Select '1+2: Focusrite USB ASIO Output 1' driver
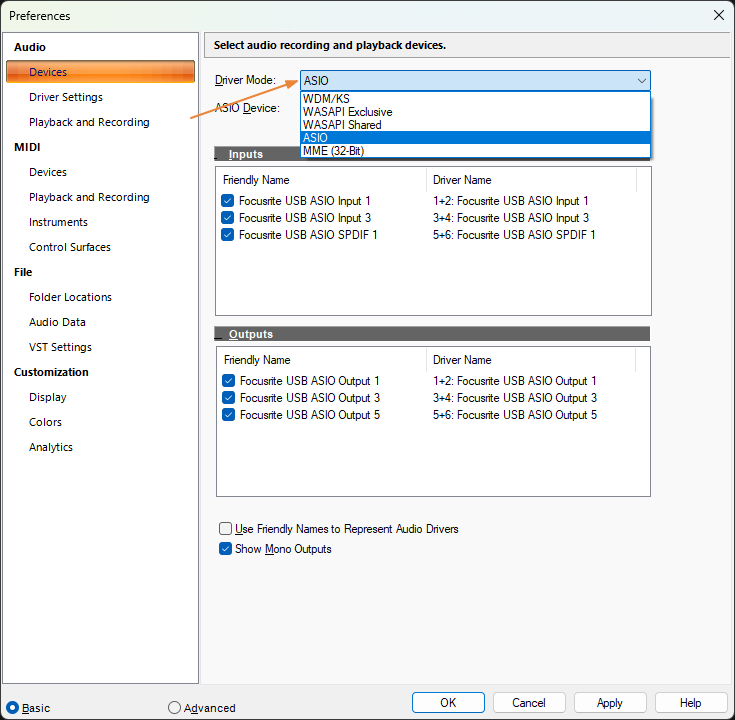Viewport: 735px width, 720px height. pyautogui.click(x=514, y=381)
